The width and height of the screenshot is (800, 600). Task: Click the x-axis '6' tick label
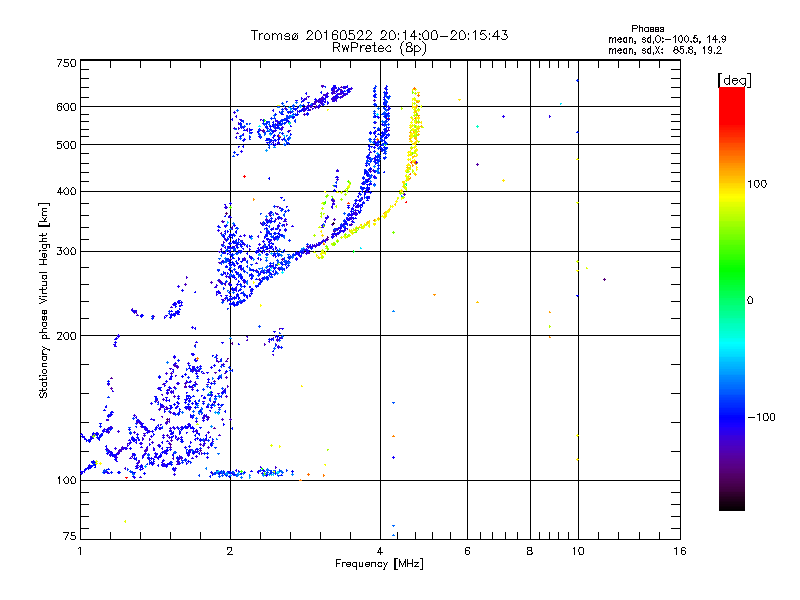click(467, 551)
